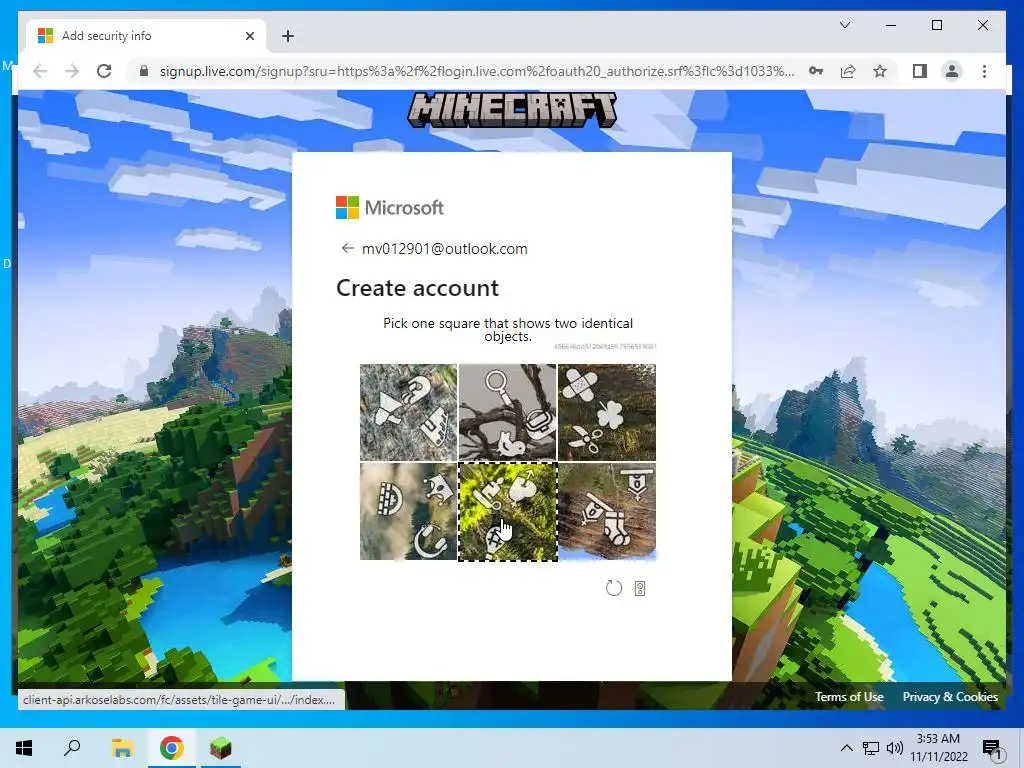Open the taskbar clock and date

click(938, 748)
